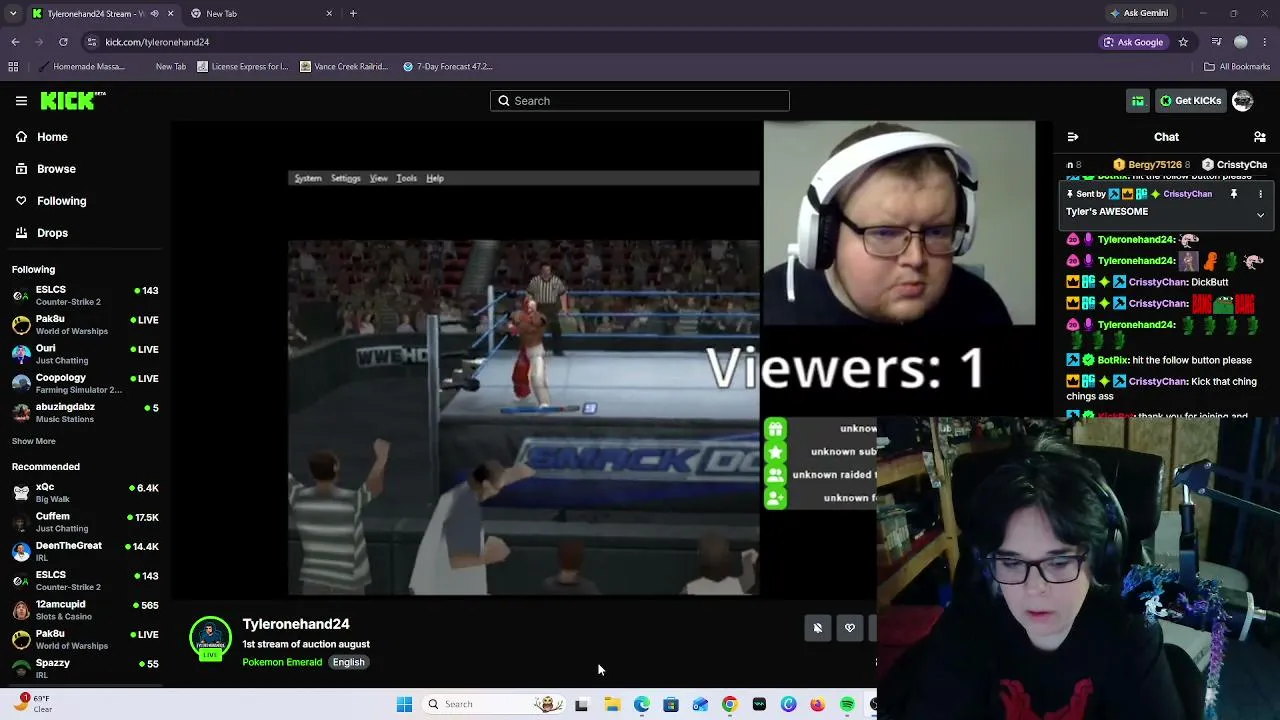Viewport: 1280px width, 720px height.
Task: Click the Ask Gemini button
Action: [1139, 13]
